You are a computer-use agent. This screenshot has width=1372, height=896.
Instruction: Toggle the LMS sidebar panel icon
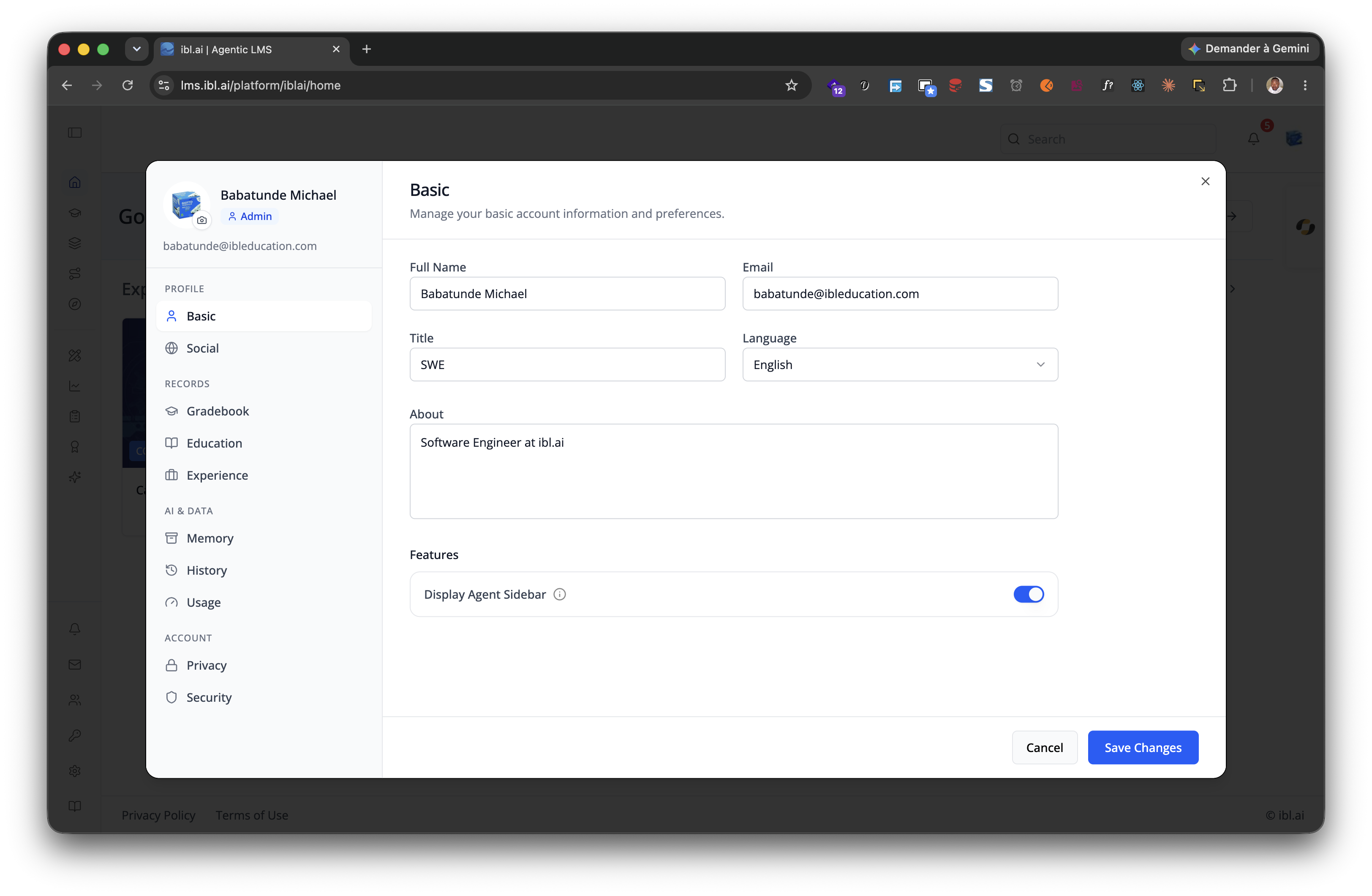click(x=75, y=133)
